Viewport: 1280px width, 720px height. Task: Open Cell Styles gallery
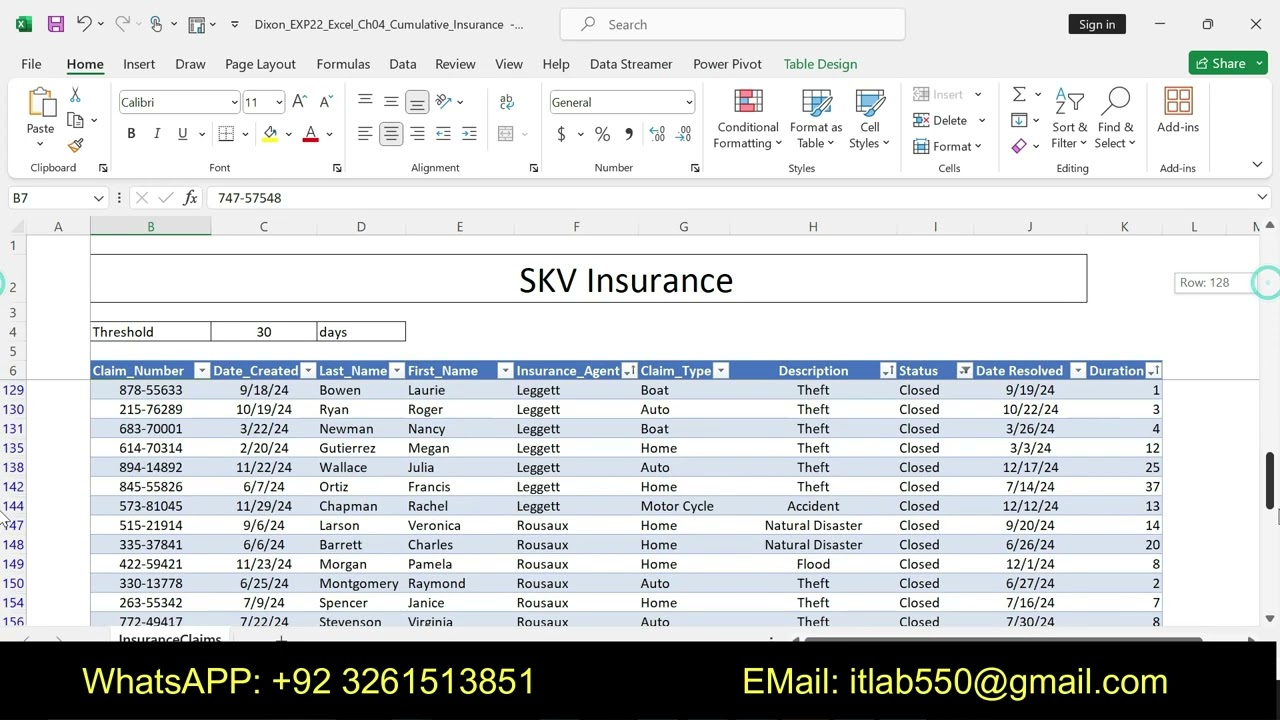[x=870, y=120]
